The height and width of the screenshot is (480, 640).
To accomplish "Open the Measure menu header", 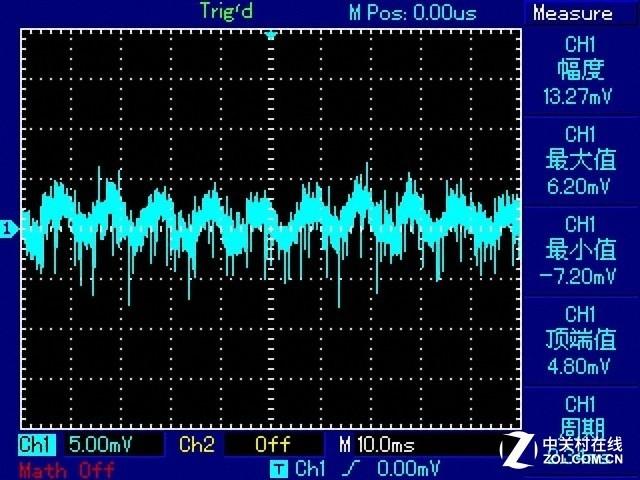I will coord(573,14).
